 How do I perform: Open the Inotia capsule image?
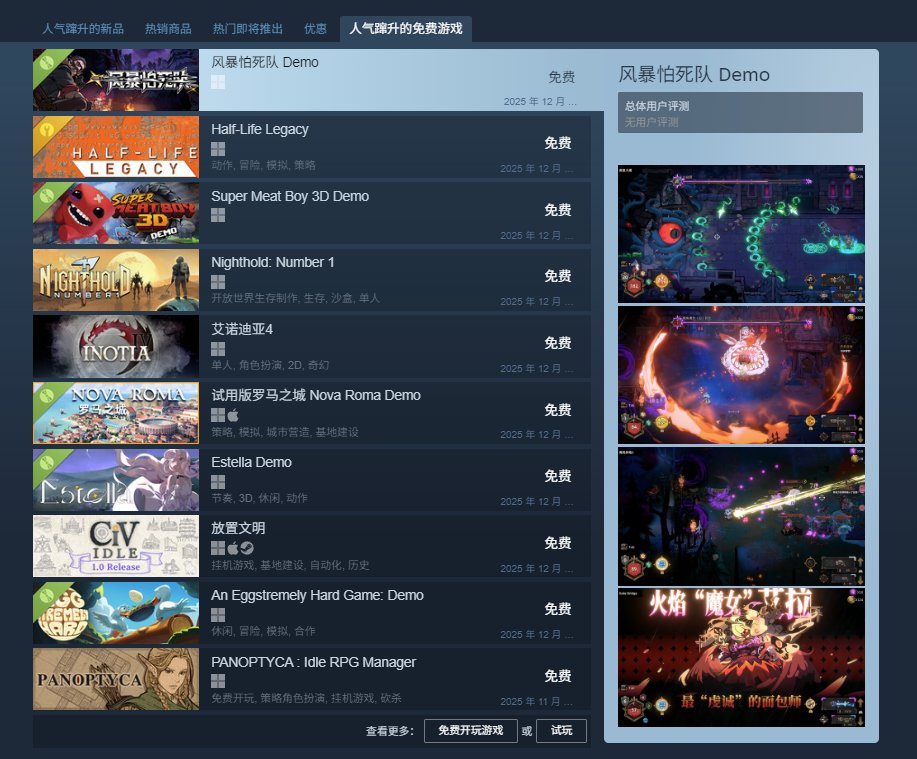[x=116, y=346]
